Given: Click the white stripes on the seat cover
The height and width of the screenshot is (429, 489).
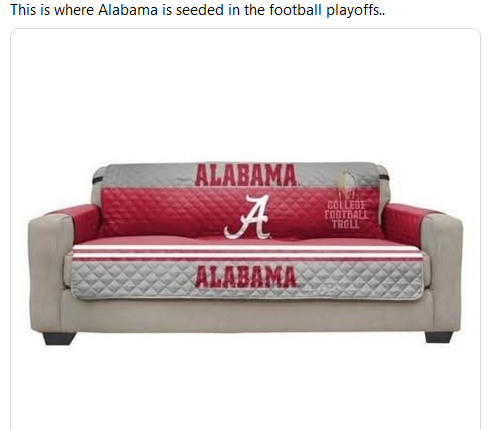Looking at the screenshot, I should (x=248, y=252).
